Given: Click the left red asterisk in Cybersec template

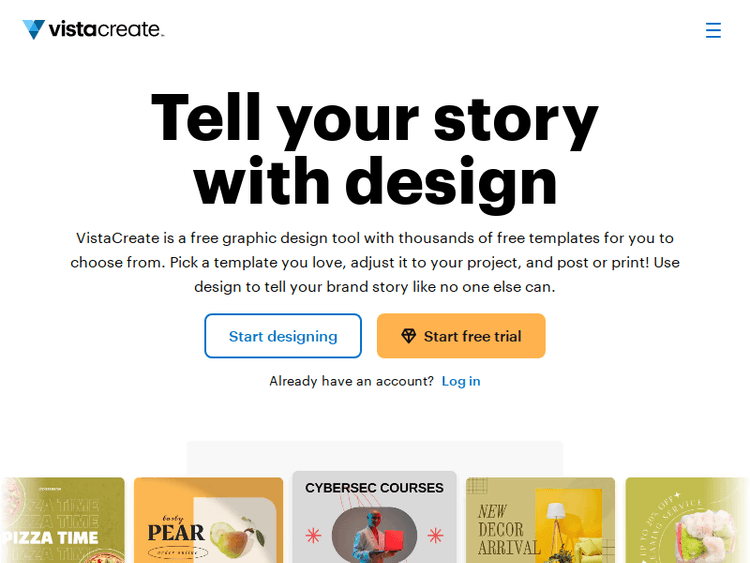Looking at the screenshot, I should pos(312,536).
